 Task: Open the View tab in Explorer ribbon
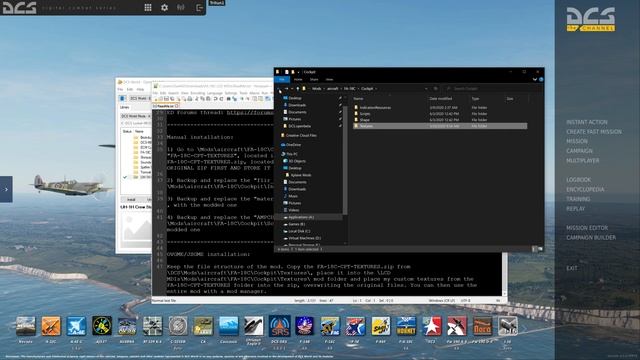(329, 80)
